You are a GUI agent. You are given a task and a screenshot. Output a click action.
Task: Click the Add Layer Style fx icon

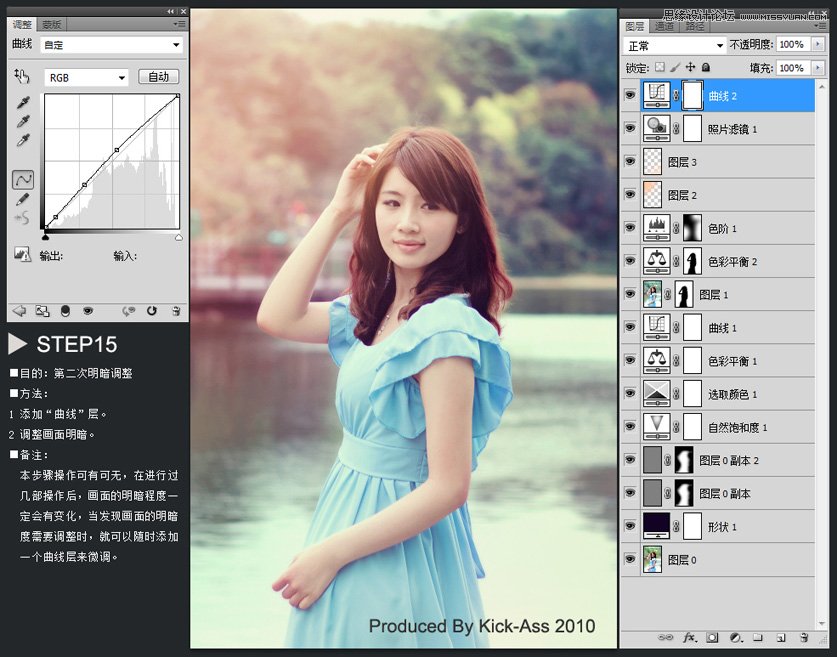(x=690, y=638)
